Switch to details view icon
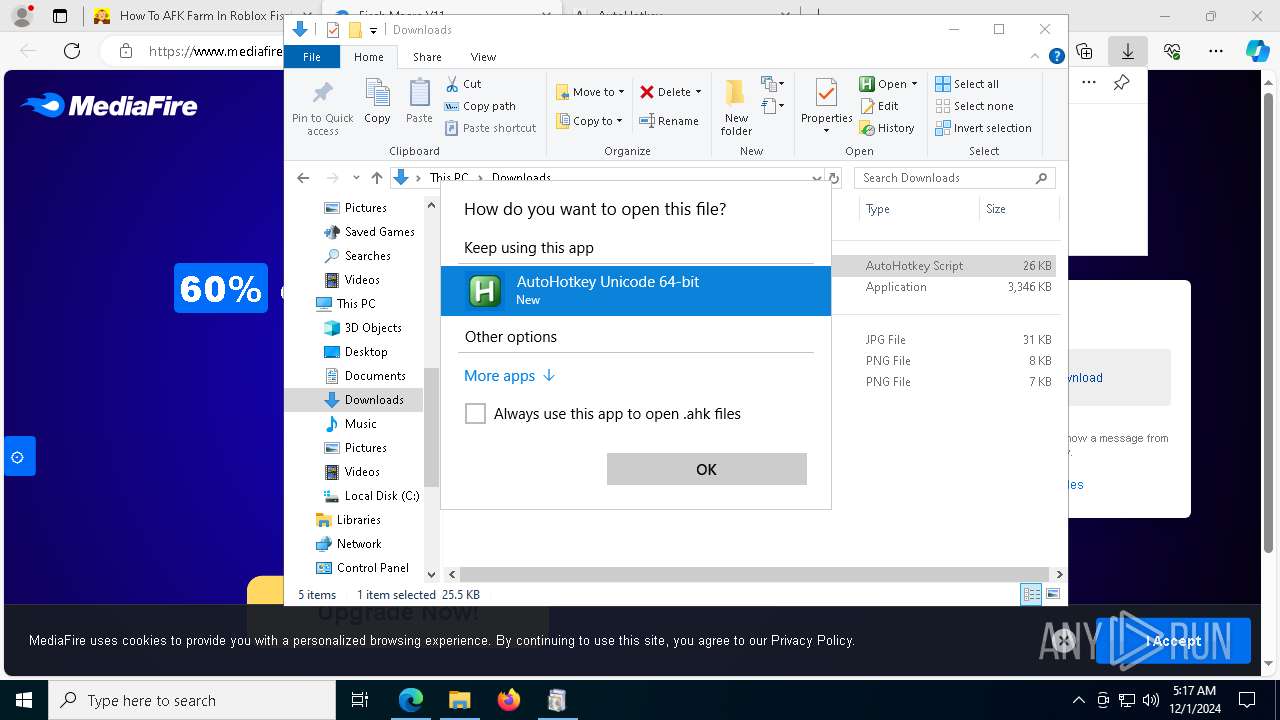 click(1031, 594)
